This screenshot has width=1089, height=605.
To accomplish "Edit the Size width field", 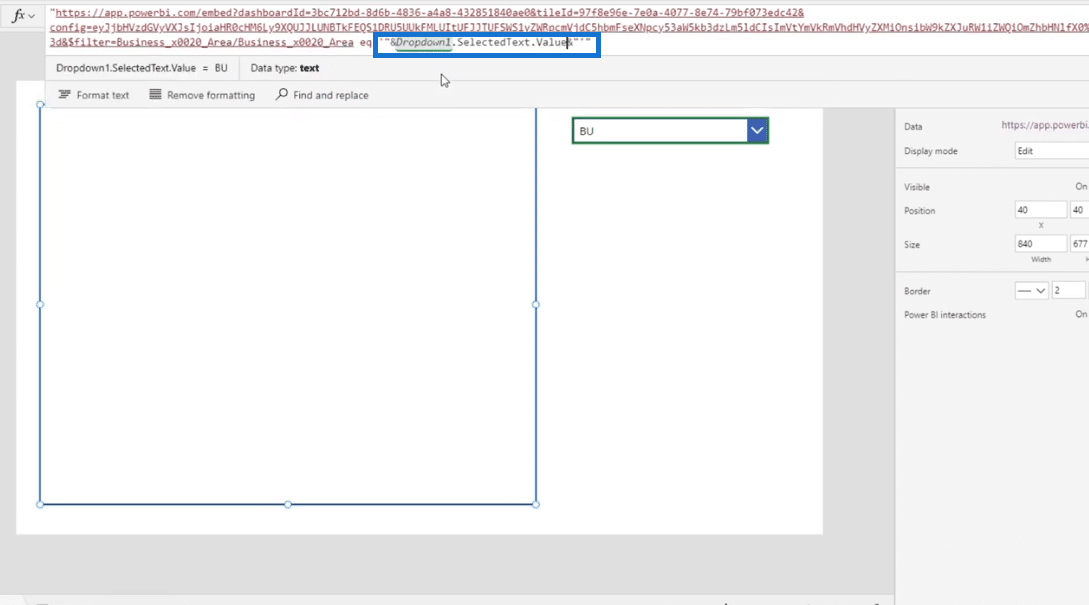I will tap(1040, 244).
